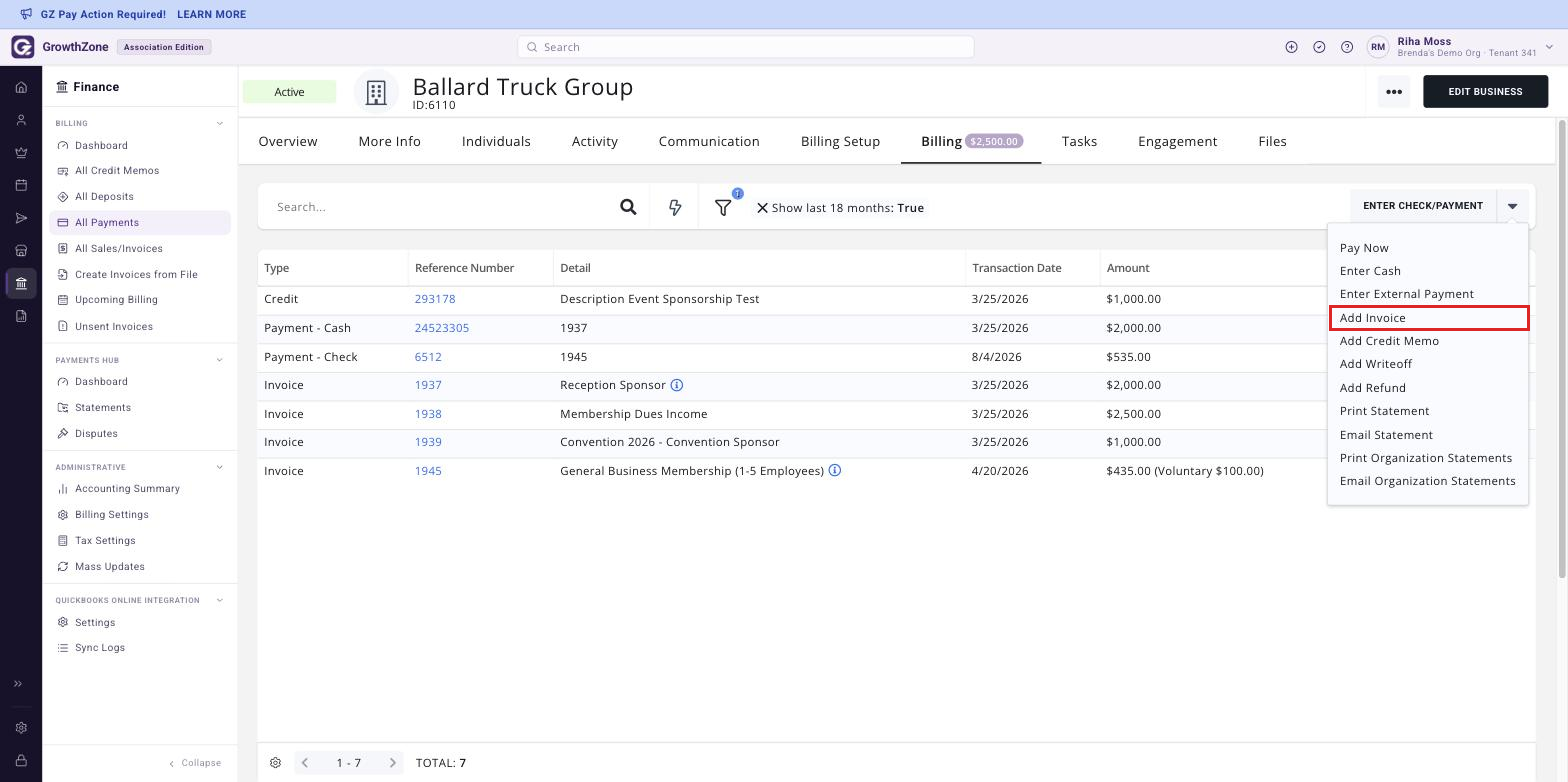
Task: Choose Print Organization Statements menu item
Action: coord(1426,458)
